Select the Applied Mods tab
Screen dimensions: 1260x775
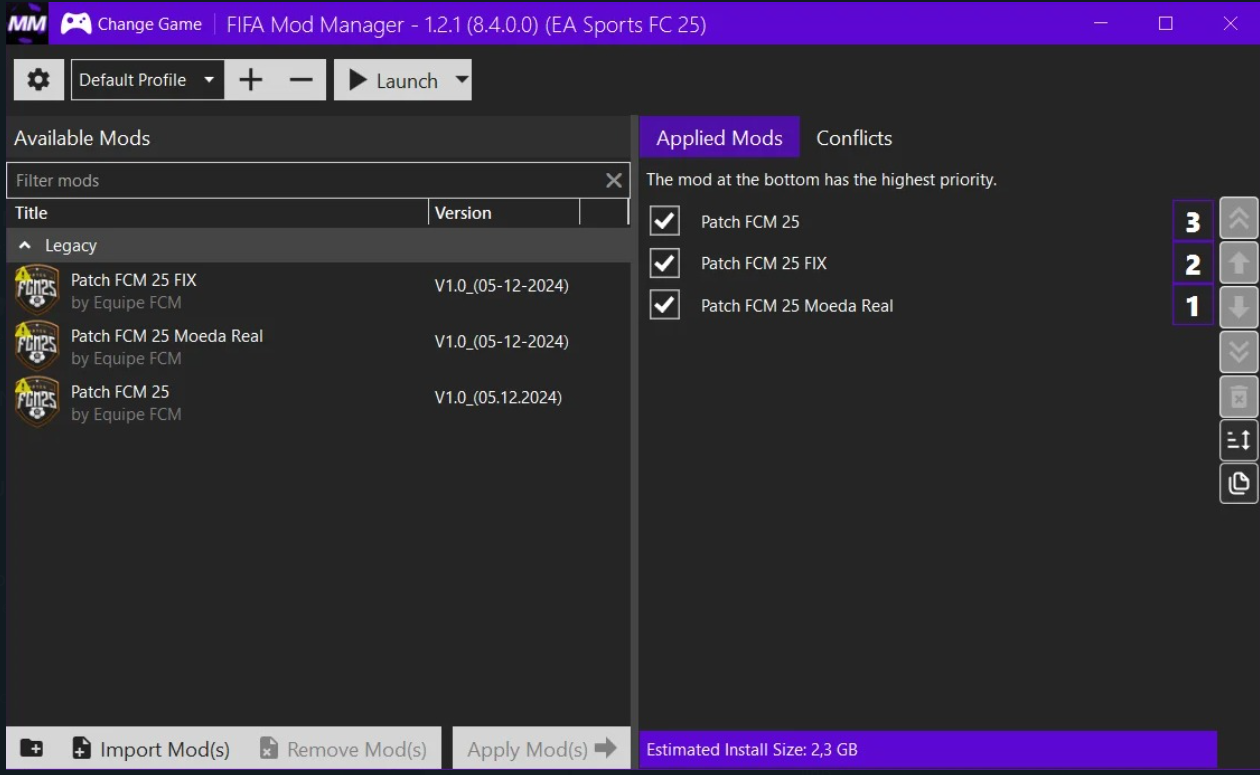tap(719, 138)
